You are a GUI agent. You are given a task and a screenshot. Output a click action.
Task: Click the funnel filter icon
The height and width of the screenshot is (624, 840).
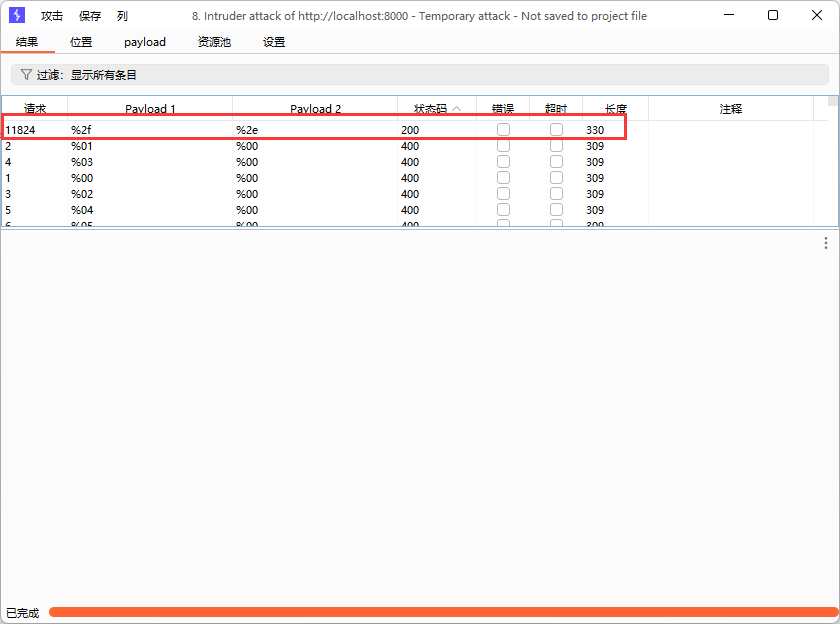coord(26,75)
